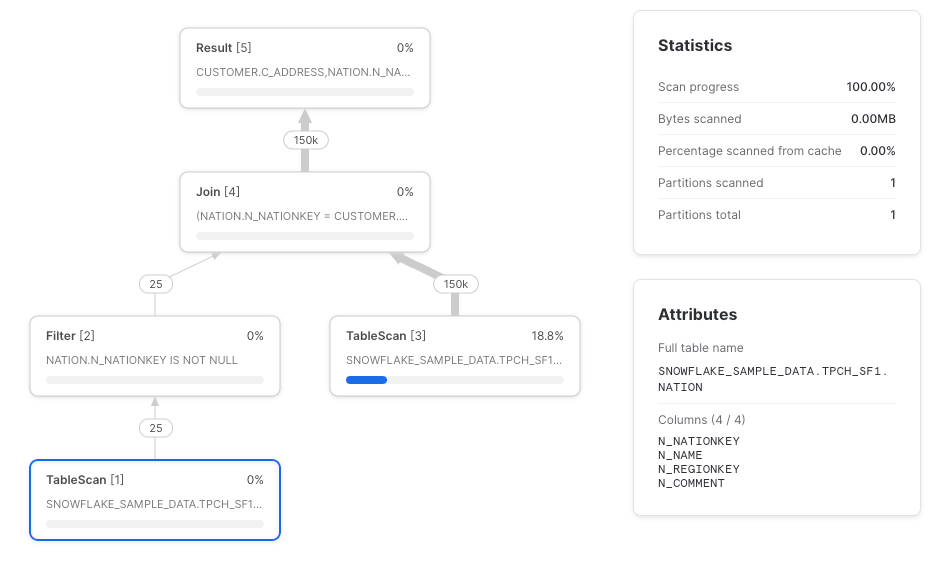936x574 pixels.
Task: Click the N_COMMENT column name
Action: [691, 483]
